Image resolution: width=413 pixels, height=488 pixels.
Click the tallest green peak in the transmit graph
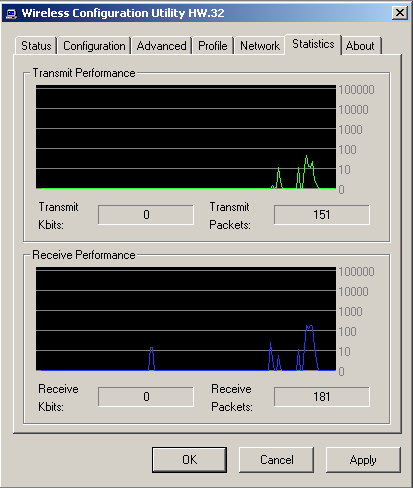[x=307, y=157]
